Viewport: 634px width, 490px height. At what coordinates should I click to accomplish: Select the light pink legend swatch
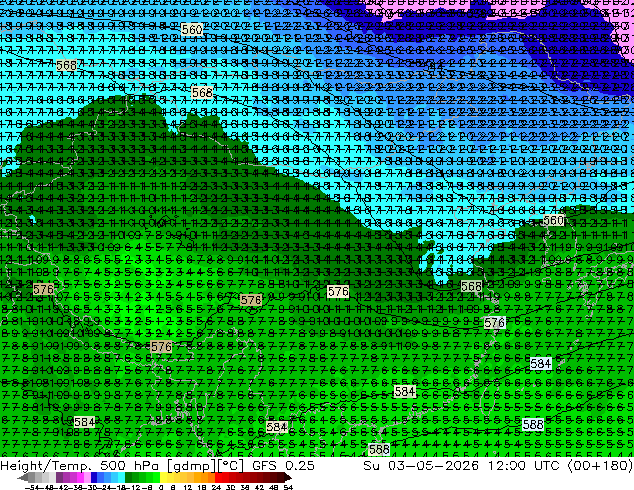[87, 478]
